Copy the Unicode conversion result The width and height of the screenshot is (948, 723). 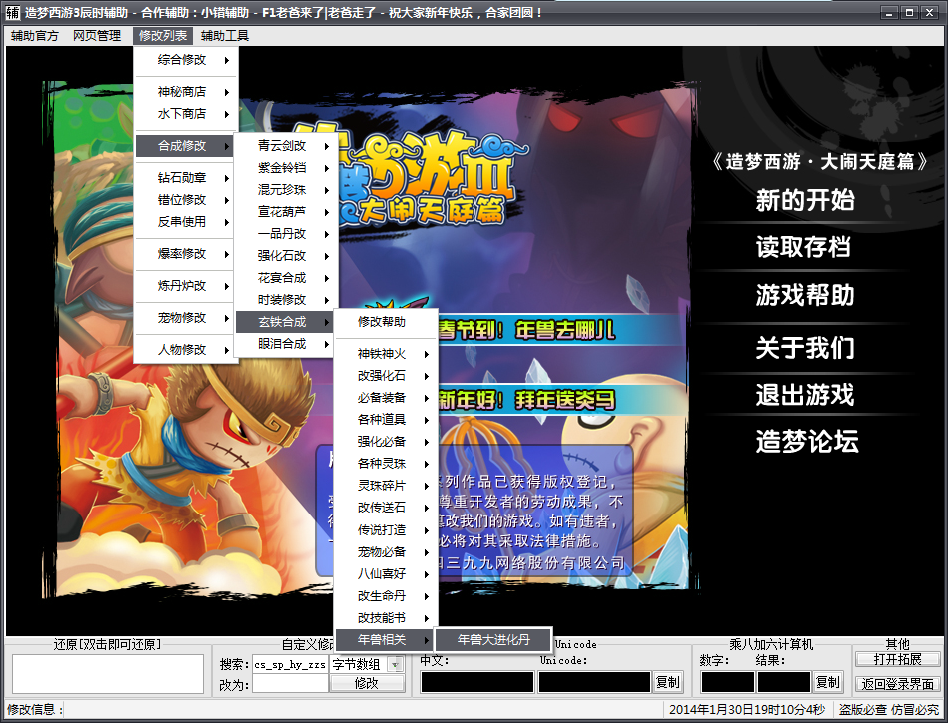668,682
